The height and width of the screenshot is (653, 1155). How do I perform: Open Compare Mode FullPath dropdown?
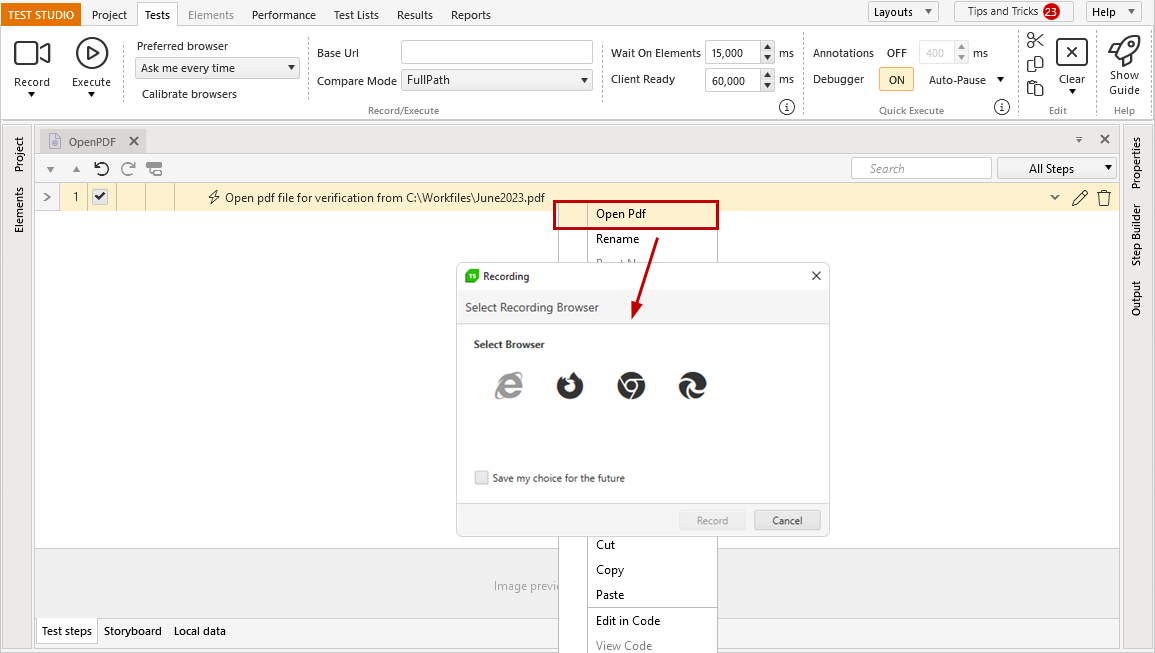pyautogui.click(x=497, y=80)
